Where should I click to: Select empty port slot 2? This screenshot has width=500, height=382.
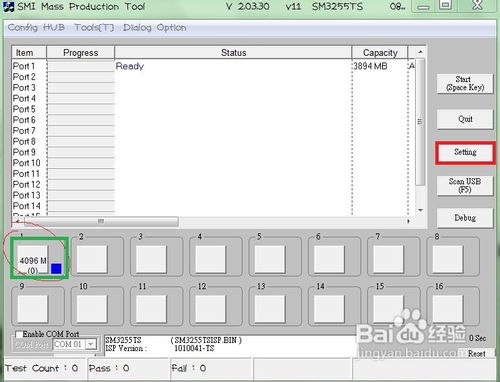[x=92, y=259]
